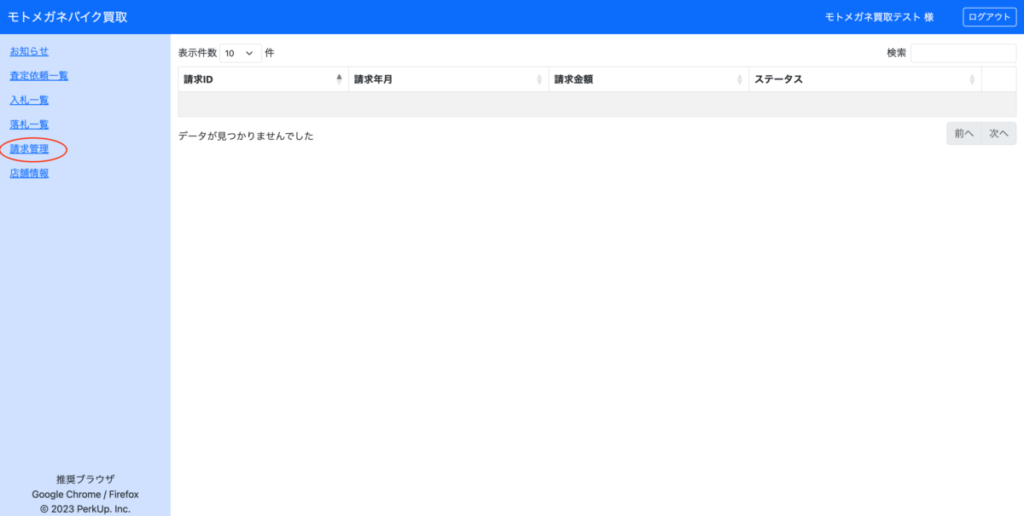Click the ステータス column header label
Screen dimensions: 1024x516
(778, 79)
